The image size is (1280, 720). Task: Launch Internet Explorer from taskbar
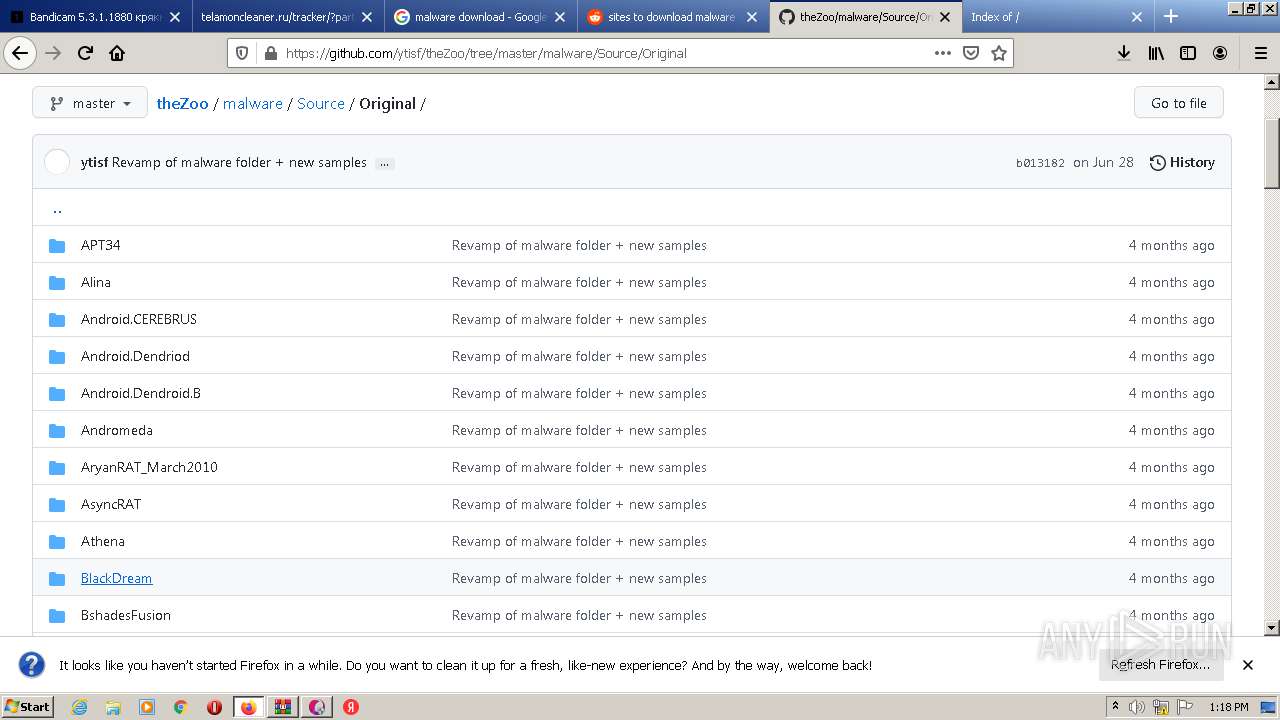click(x=79, y=707)
